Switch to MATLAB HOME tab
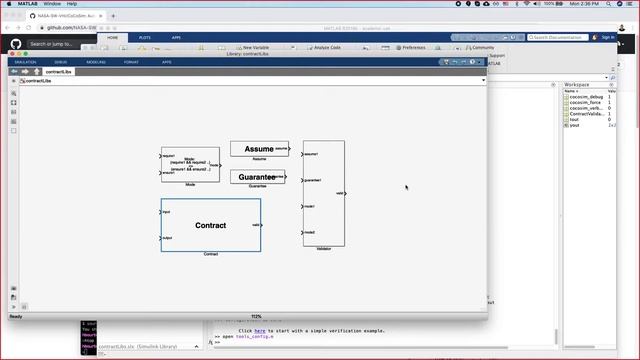Viewport: 640px width, 360px height. 112,38
